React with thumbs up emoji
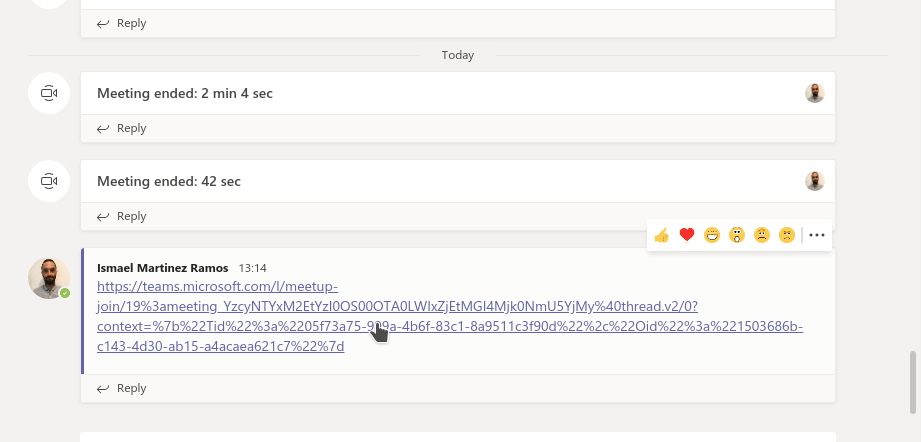921x442 pixels. point(662,235)
